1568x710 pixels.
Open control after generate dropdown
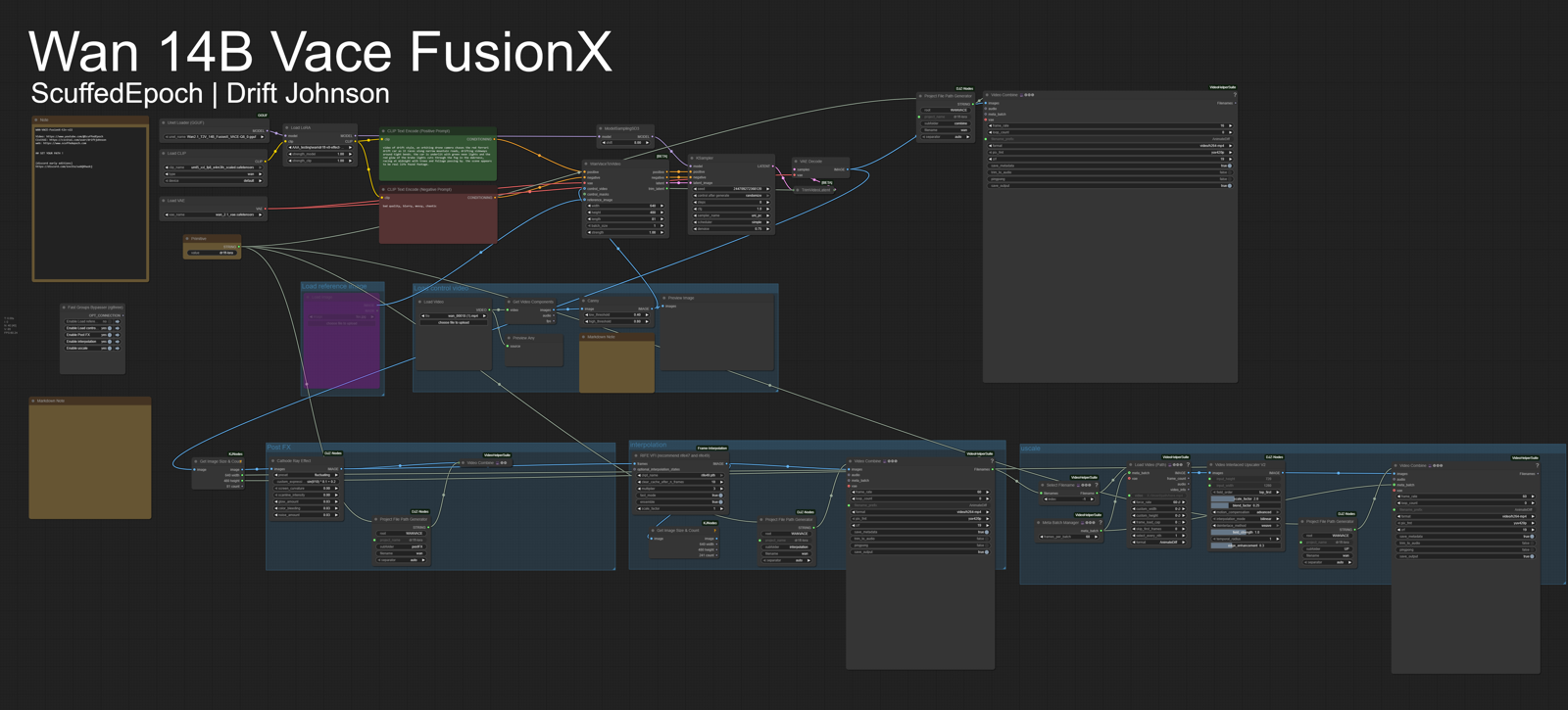coord(731,195)
